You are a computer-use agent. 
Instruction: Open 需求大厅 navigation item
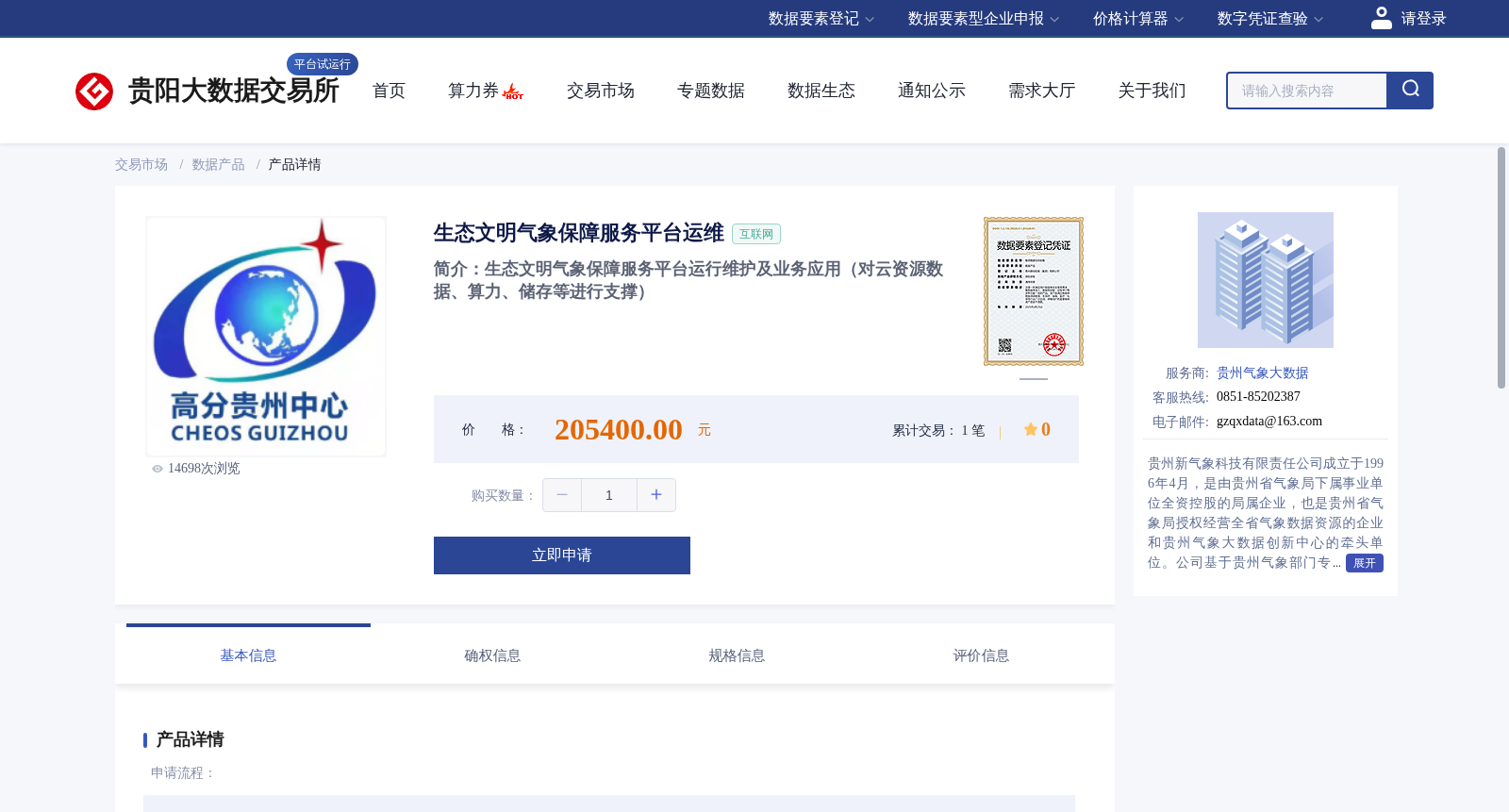(1042, 91)
